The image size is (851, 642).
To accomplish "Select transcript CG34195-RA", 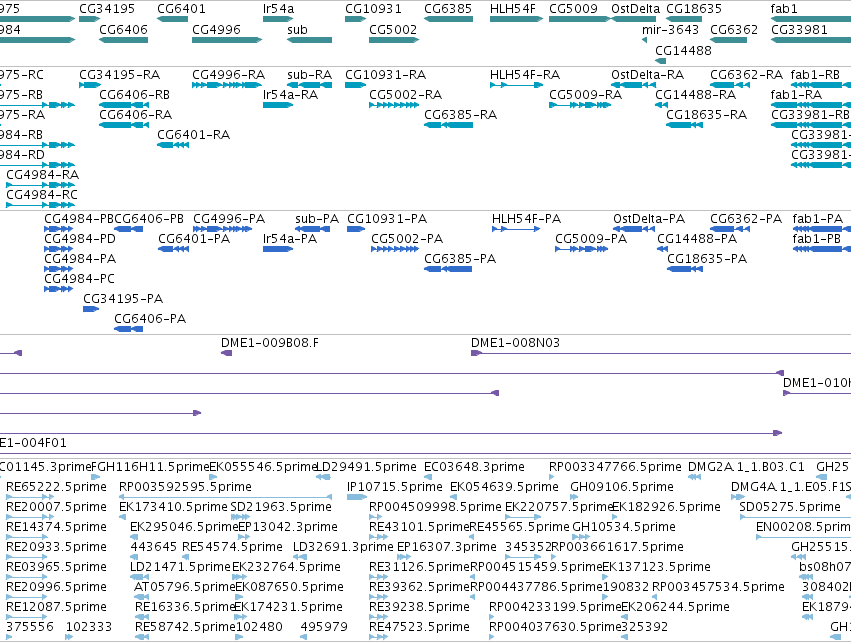I will click(90, 85).
